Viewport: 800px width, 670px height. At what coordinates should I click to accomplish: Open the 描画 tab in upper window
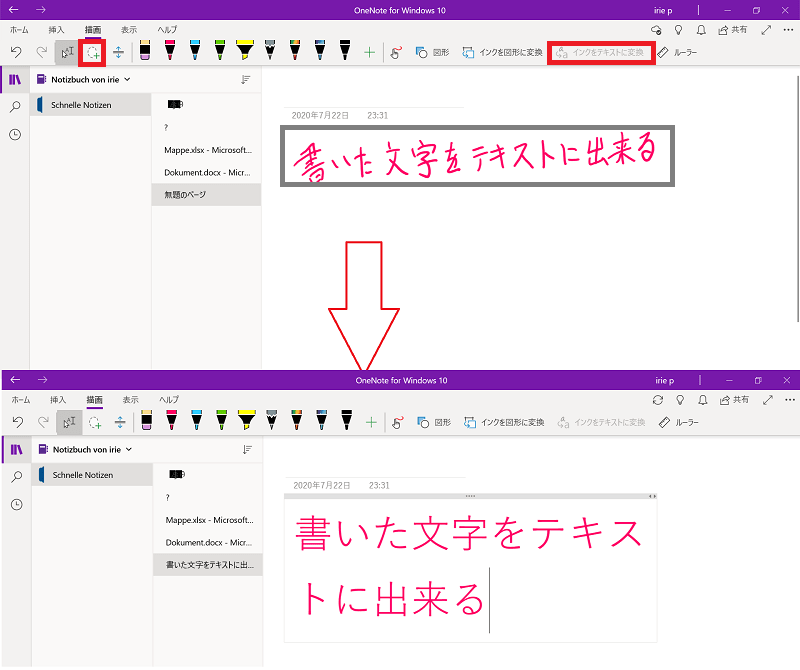point(93,30)
